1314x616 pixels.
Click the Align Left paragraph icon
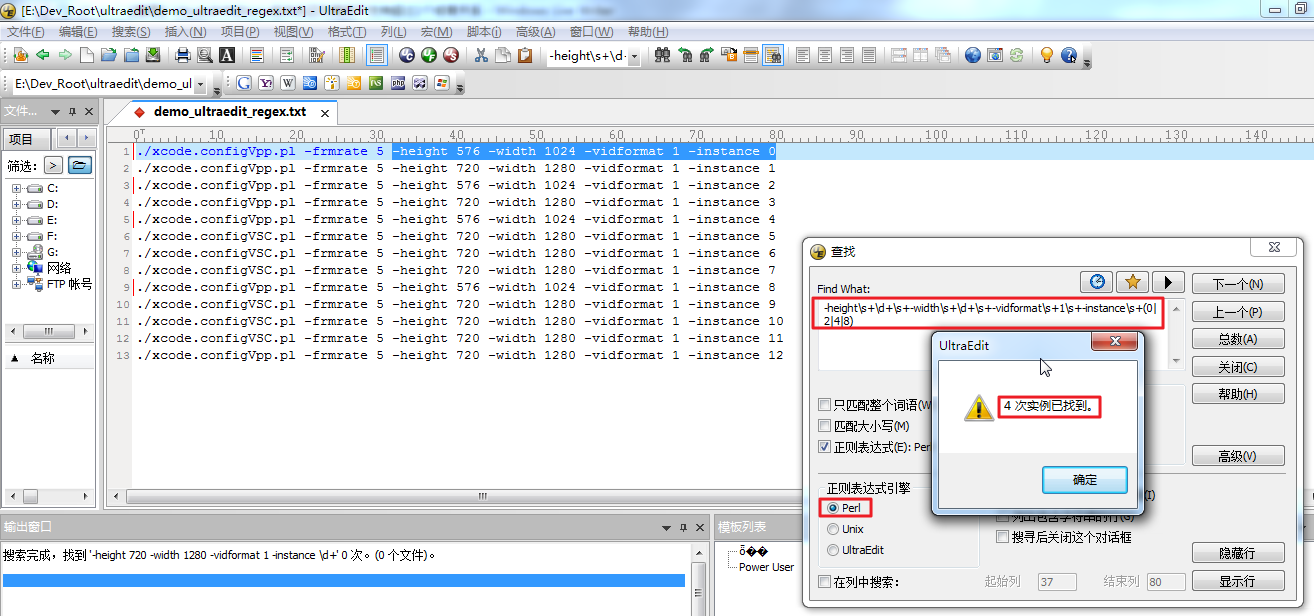[x=802, y=55]
